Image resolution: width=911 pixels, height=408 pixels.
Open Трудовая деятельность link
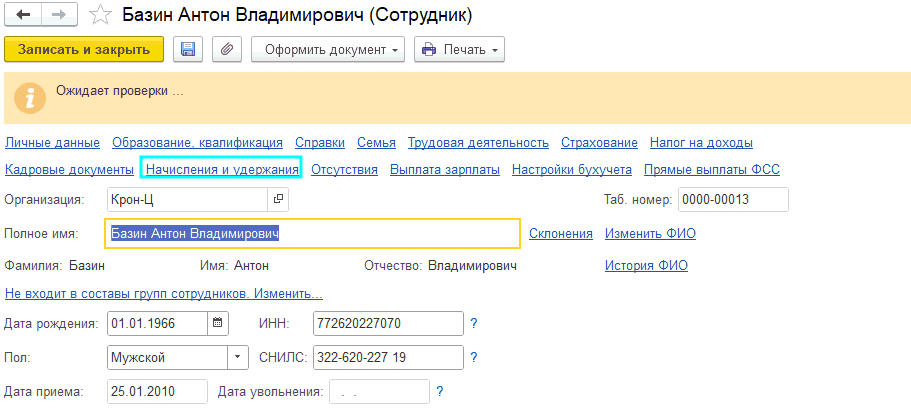478,142
